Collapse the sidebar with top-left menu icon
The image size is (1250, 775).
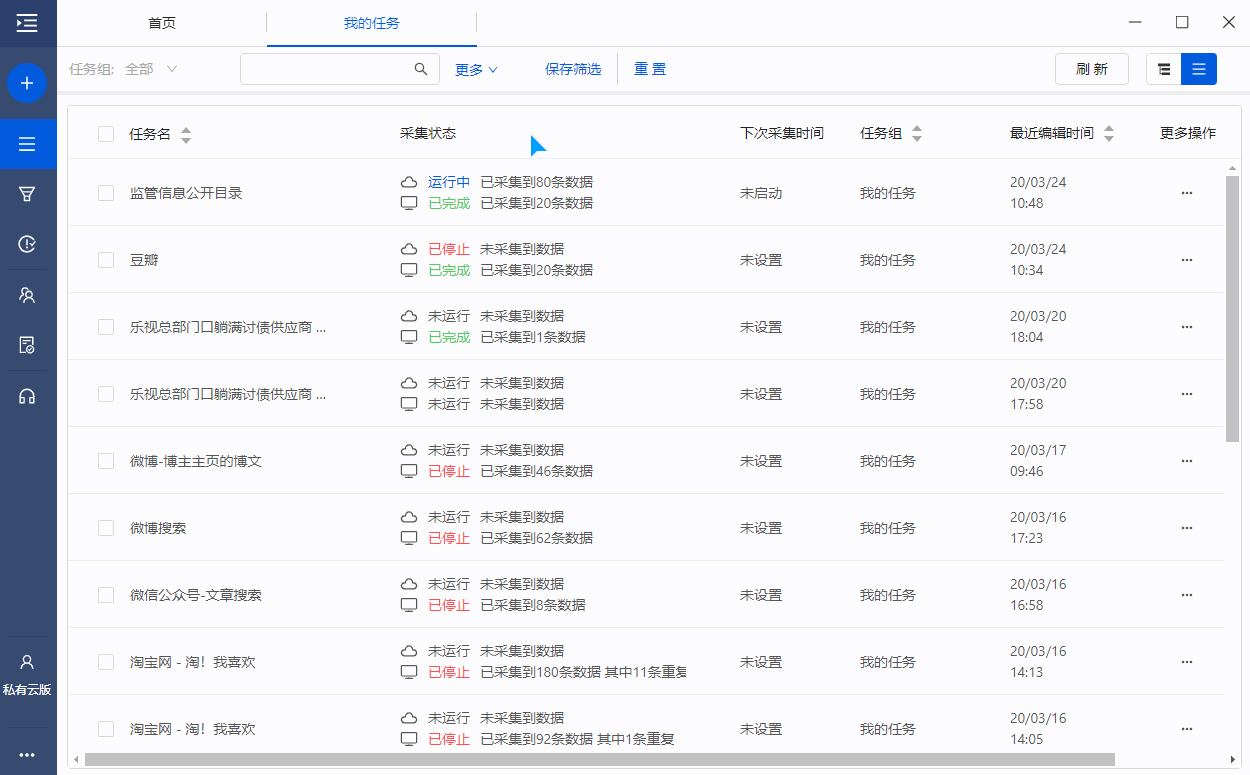coord(27,23)
